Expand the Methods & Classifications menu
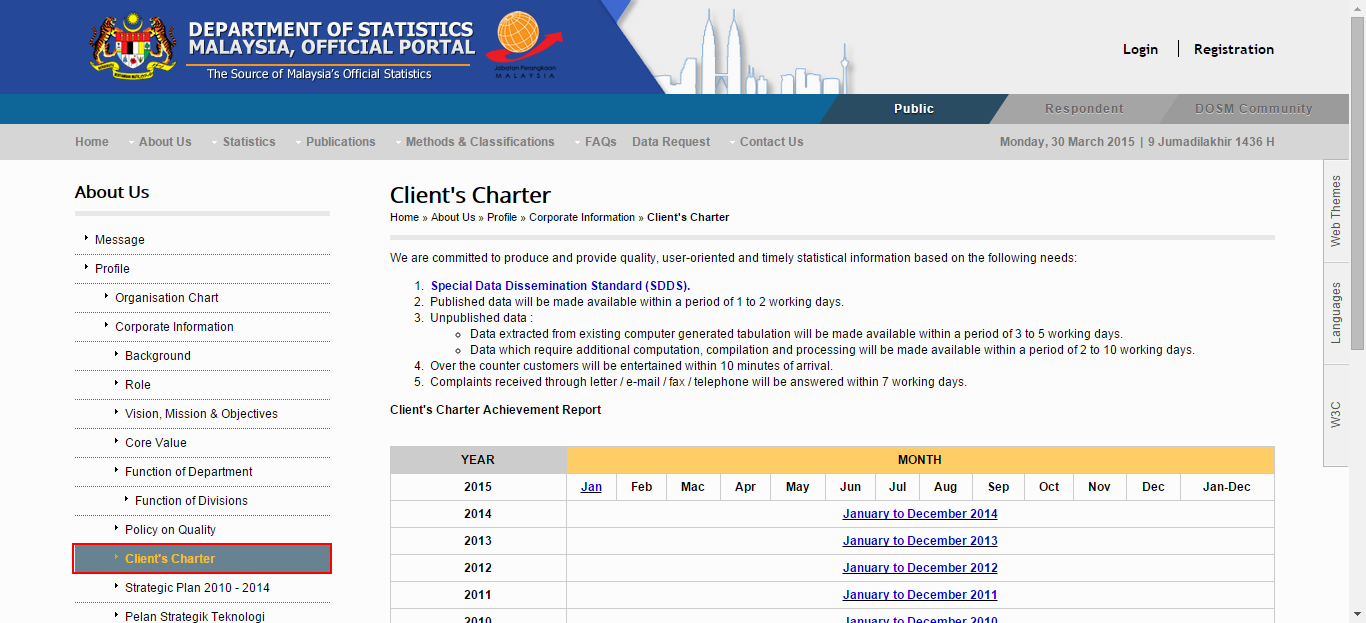Screen dimensions: 1366x623 click(479, 142)
